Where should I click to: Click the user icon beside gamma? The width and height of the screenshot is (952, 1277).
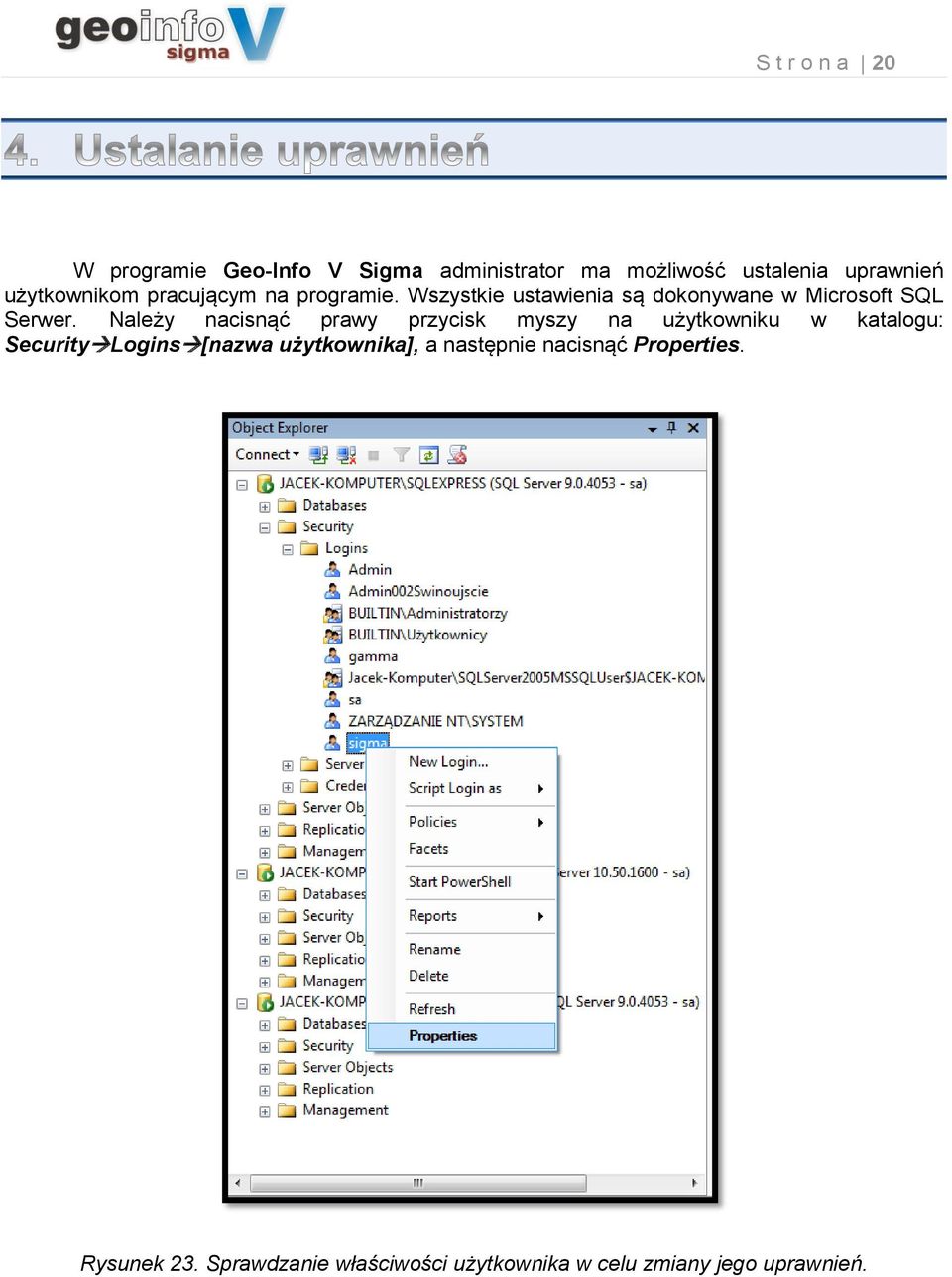coord(333,656)
